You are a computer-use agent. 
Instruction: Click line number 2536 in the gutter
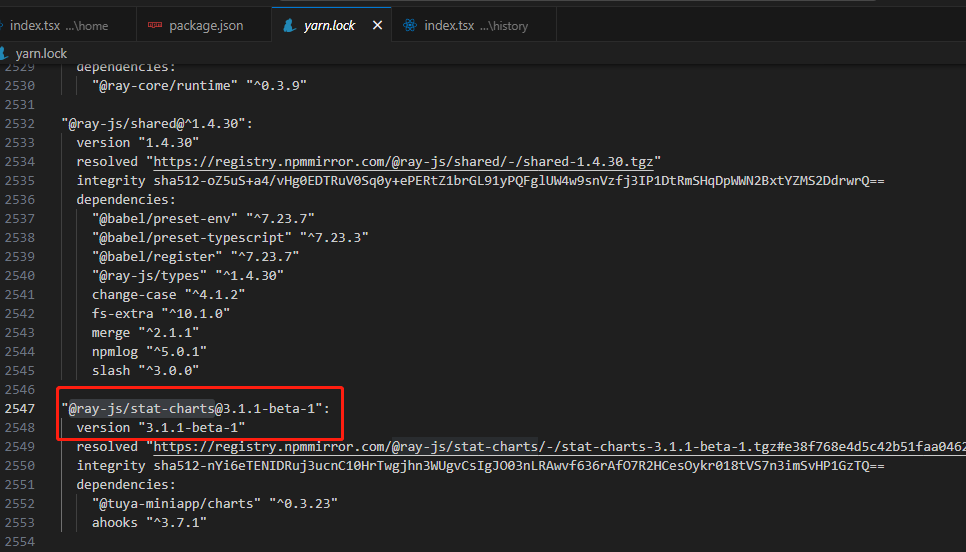[20, 200]
